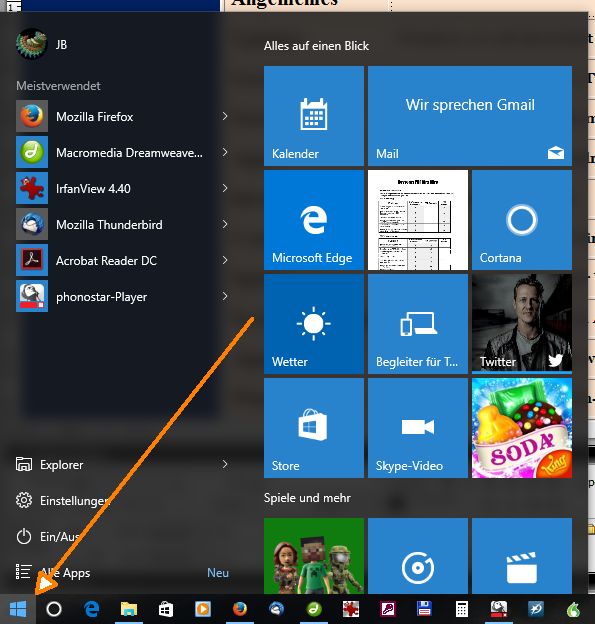Image resolution: width=595 pixels, height=624 pixels.
Task: Switch to Firefox in the taskbar
Action: coord(240,609)
